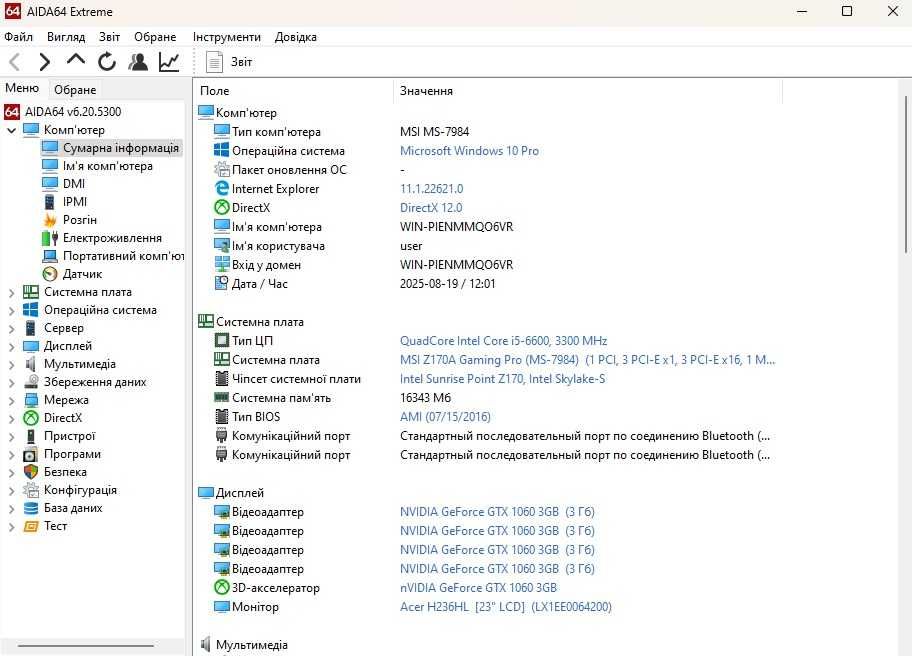Image resolution: width=912 pixels, height=656 pixels.
Task: Click the Безпека shield icon
Action: (x=30, y=472)
